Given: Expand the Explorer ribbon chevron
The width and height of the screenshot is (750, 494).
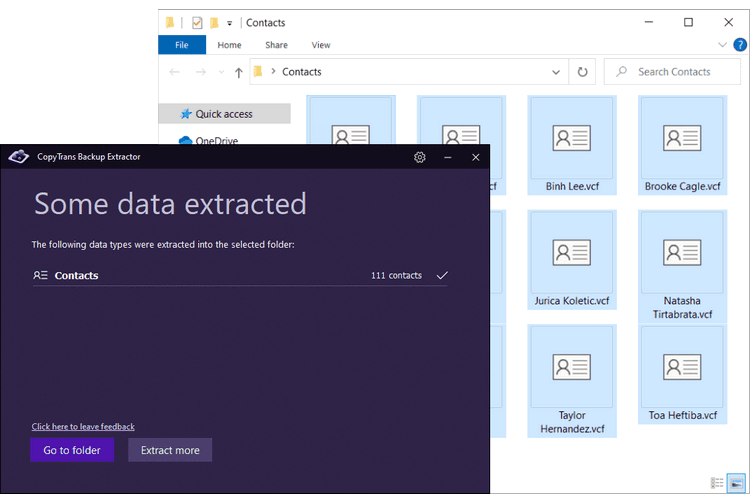Looking at the screenshot, I should 722,45.
